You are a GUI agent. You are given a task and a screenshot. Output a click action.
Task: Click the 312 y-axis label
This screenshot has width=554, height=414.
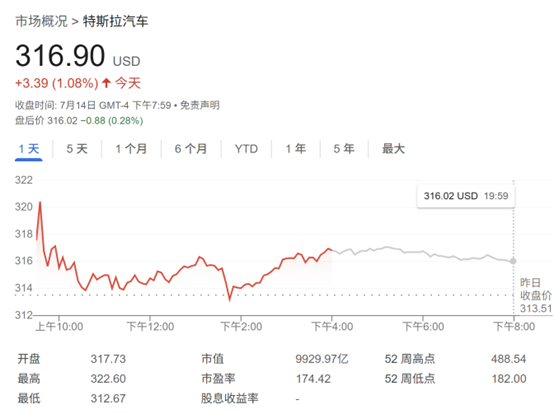click(x=24, y=315)
